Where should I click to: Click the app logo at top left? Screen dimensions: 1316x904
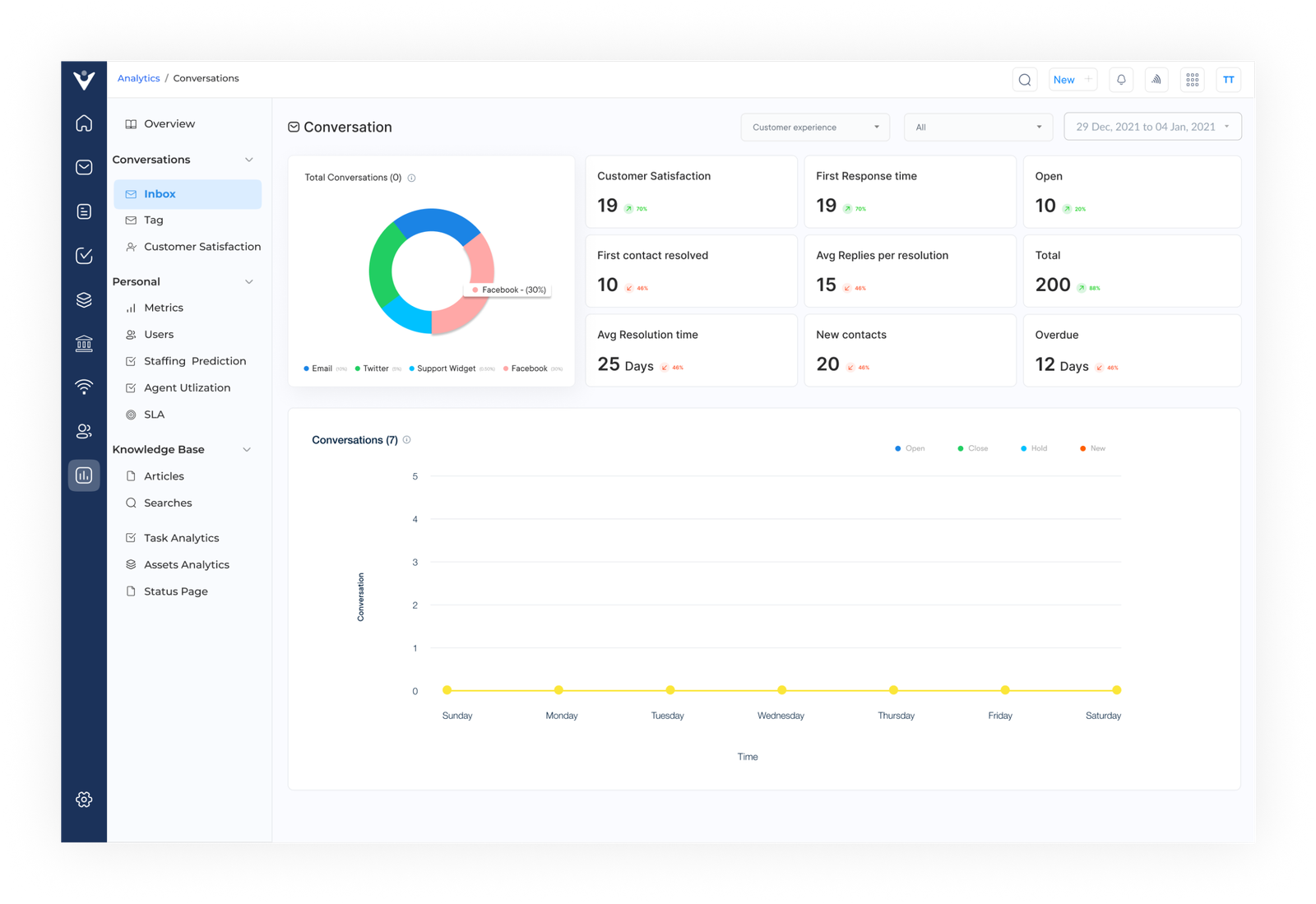coord(84,80)
